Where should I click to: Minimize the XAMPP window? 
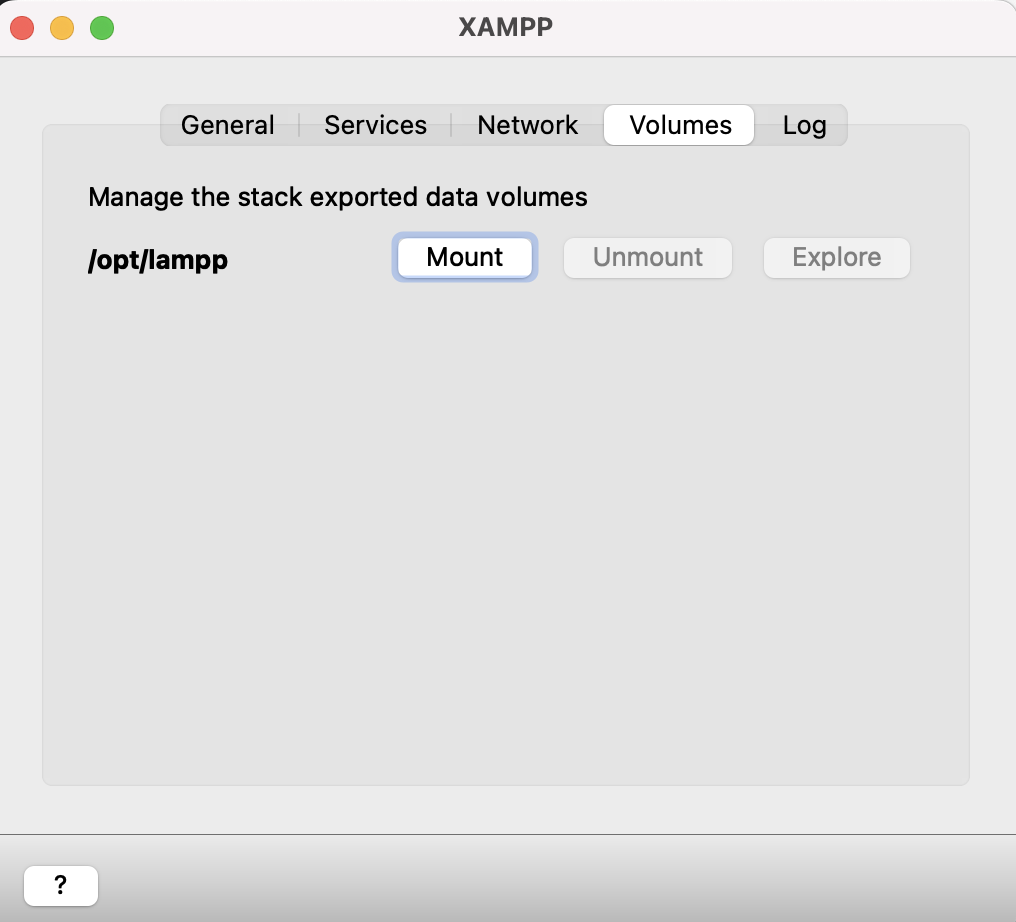tap(62, 28)
